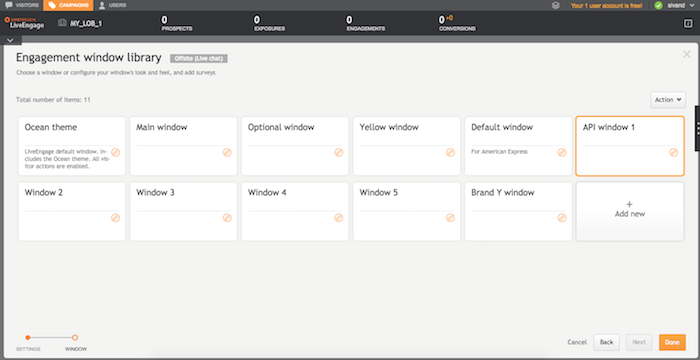The width and height of the screenshot is (700, 360).
Task: Click the edit icon on Main window card
Action: [x=227, y=152]
